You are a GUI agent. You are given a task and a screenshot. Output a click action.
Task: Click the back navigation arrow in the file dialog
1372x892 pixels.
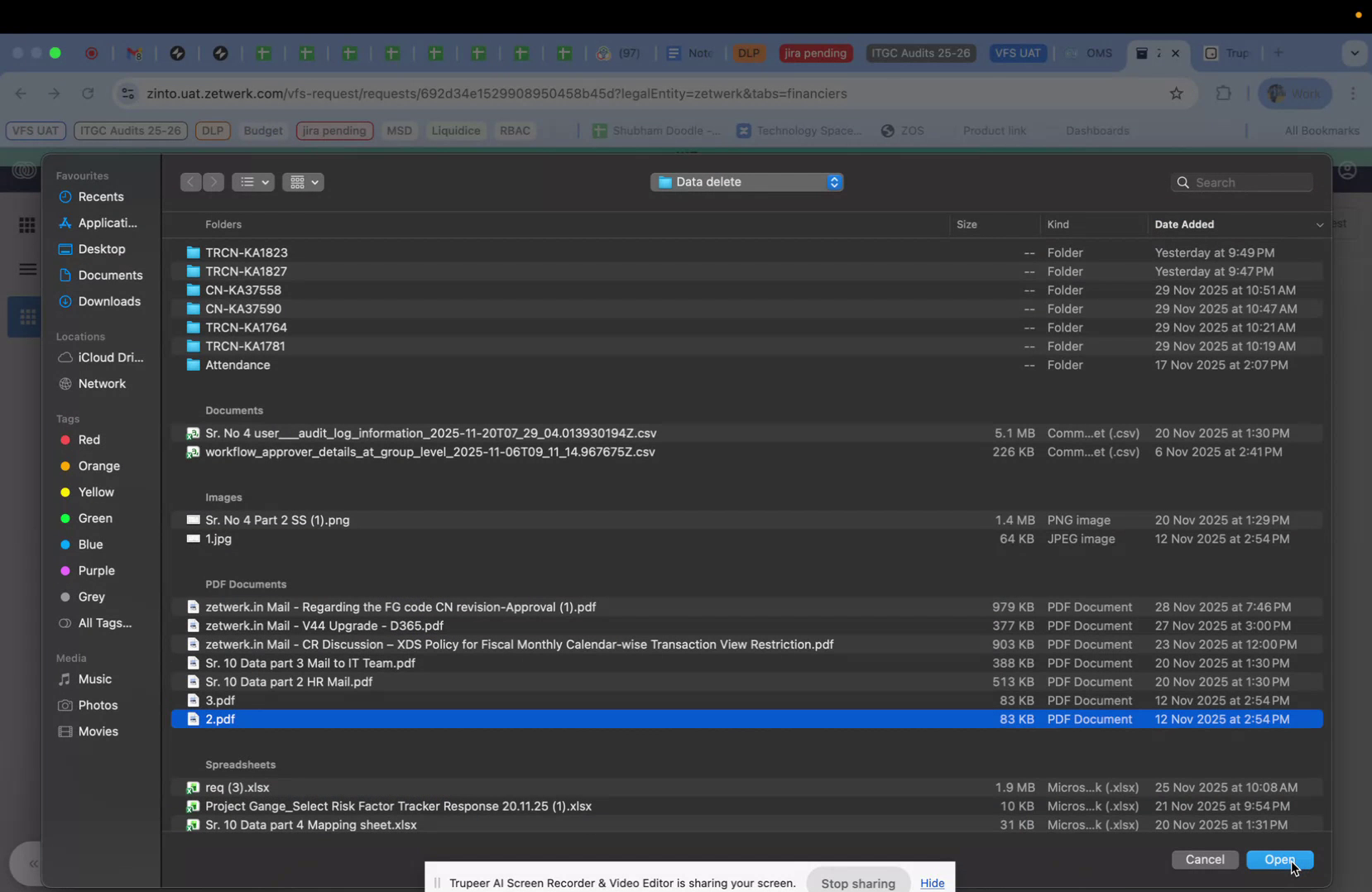(x=190, y=181)
